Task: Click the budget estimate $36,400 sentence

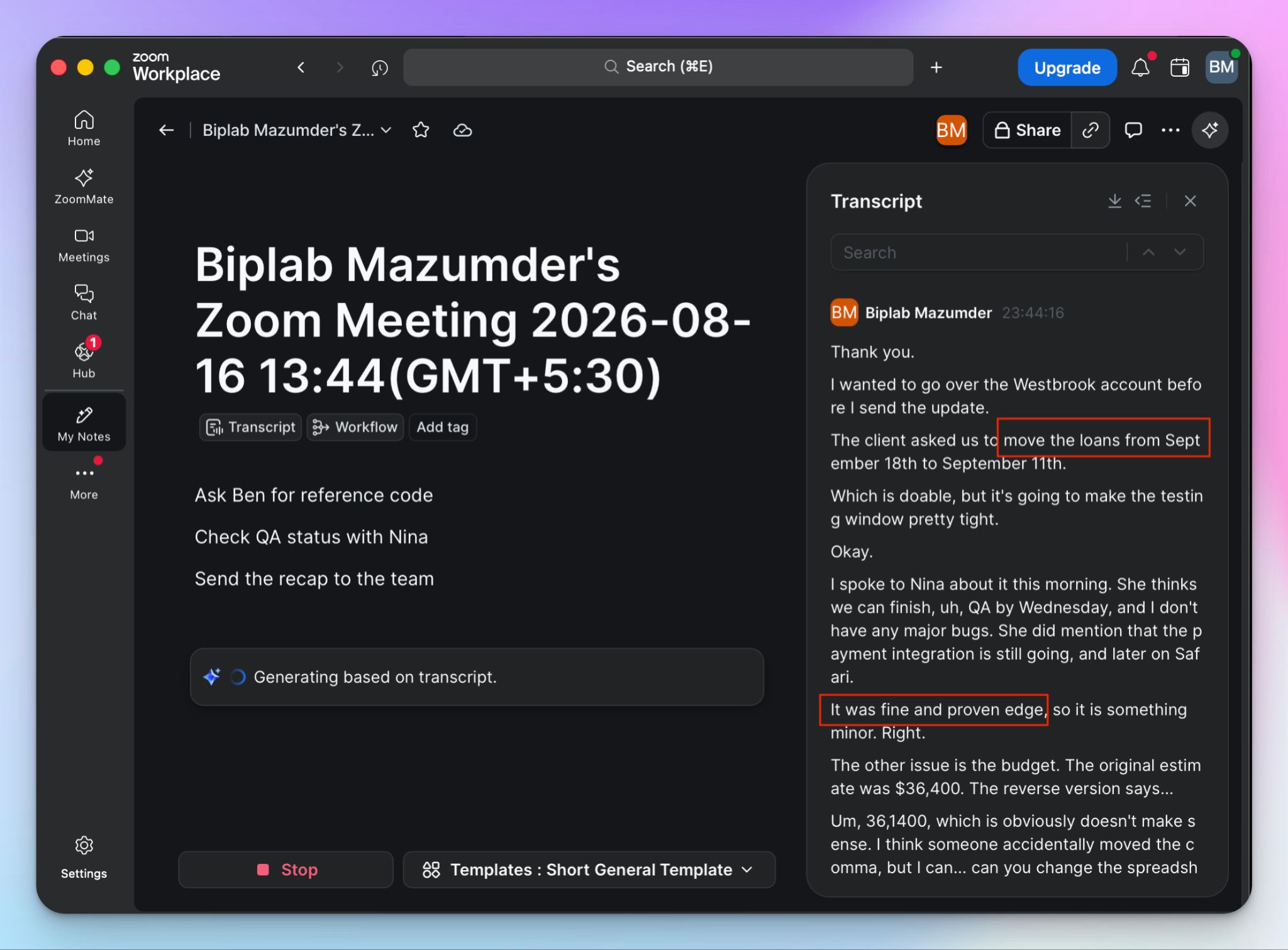Action: (x=1016, y=777)
